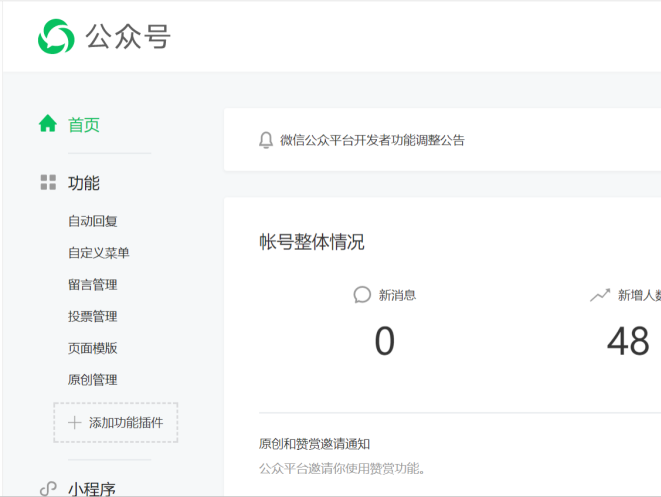The width and height of the screenshot is (661, 497).
Task: Open 留言管理 page
Action: point(93,285)
